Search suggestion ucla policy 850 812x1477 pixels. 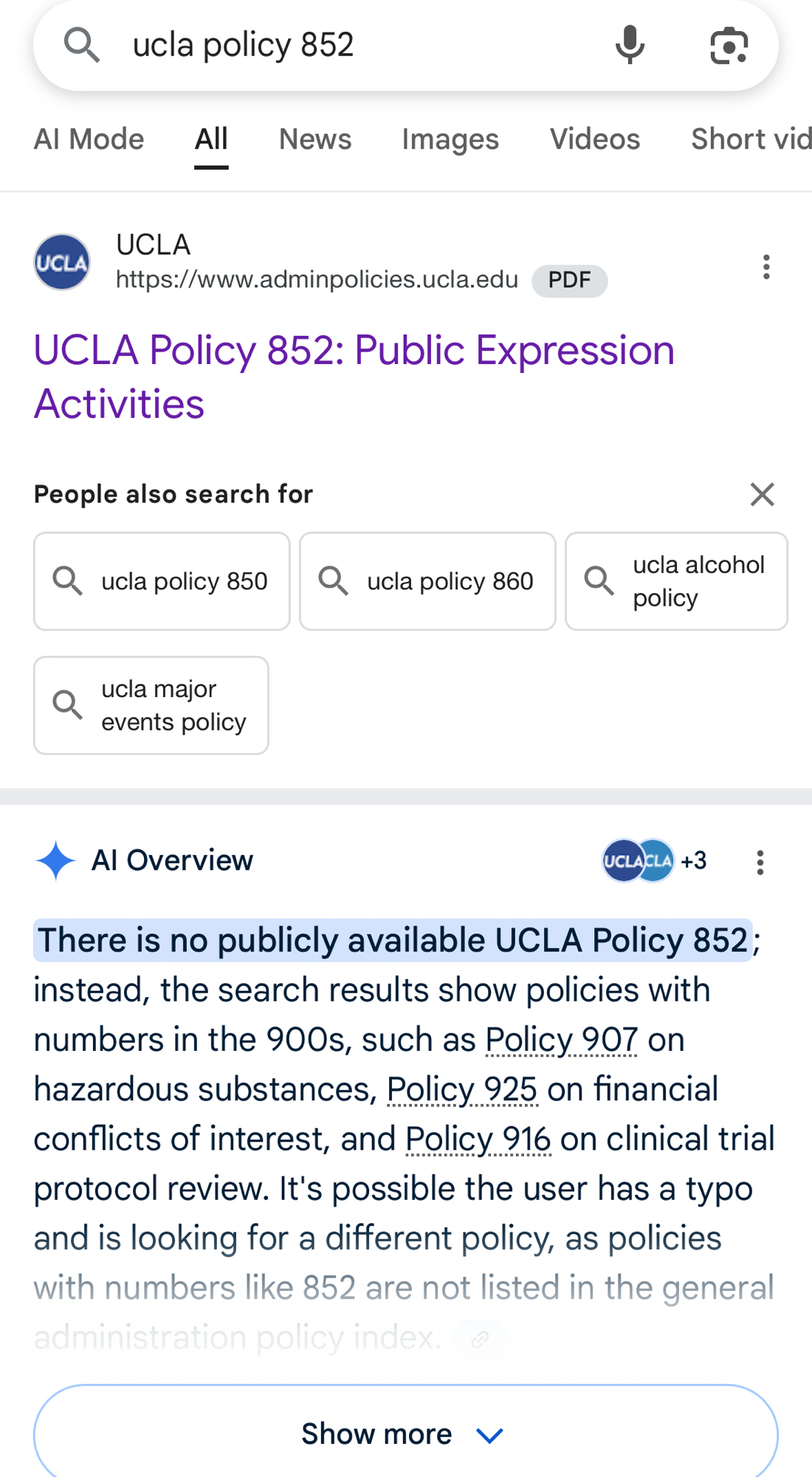click(x=162, y=581)
